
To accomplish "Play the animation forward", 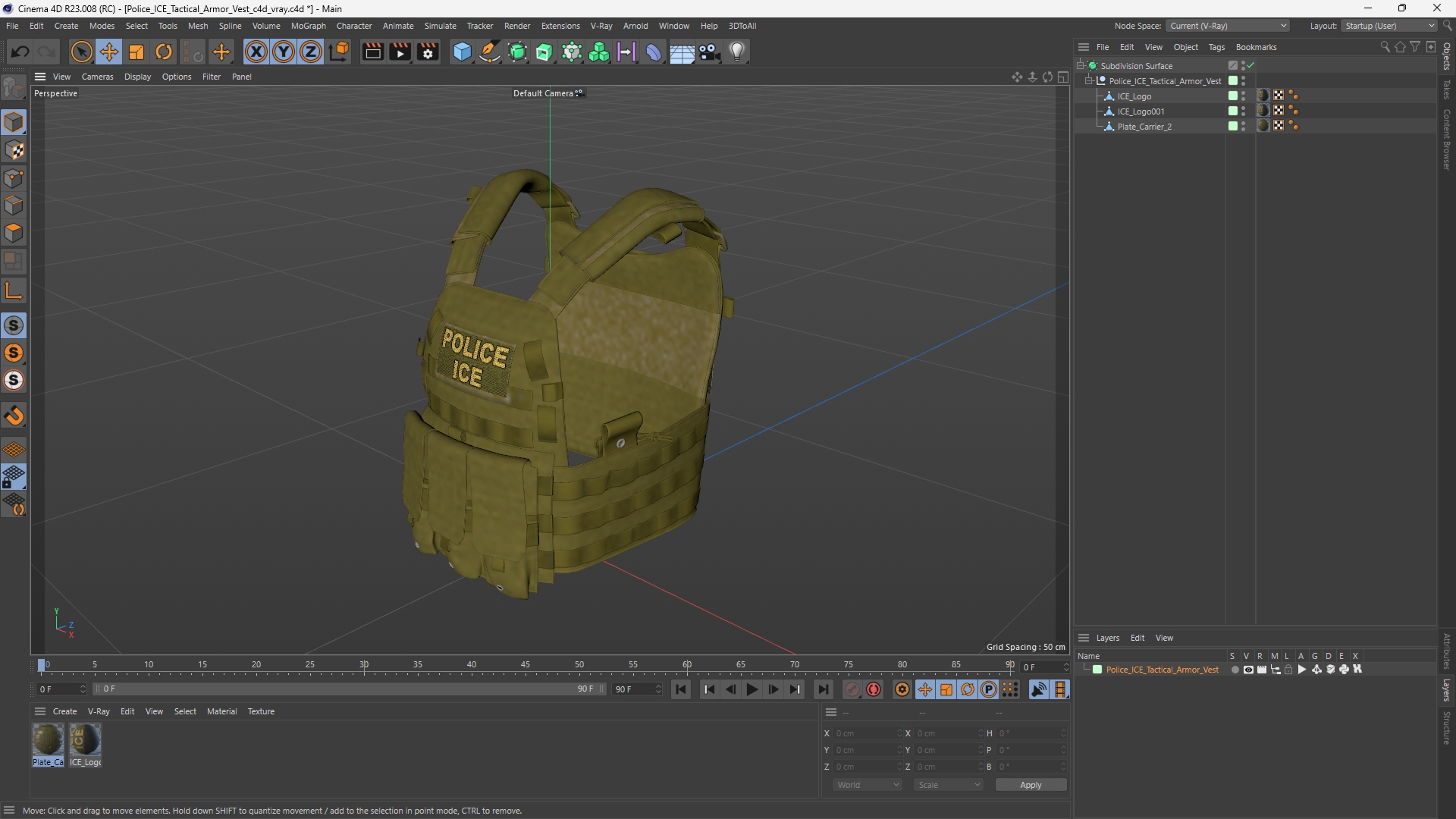I will pos(752,689).
